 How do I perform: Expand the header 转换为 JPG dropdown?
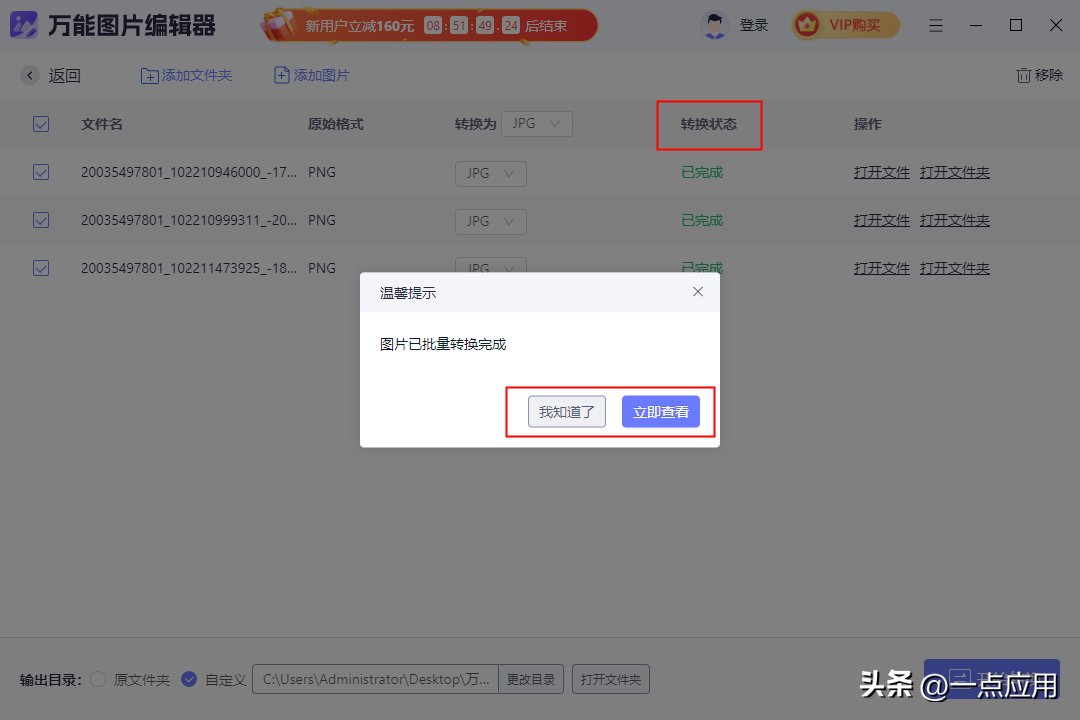tap(536, 124)
